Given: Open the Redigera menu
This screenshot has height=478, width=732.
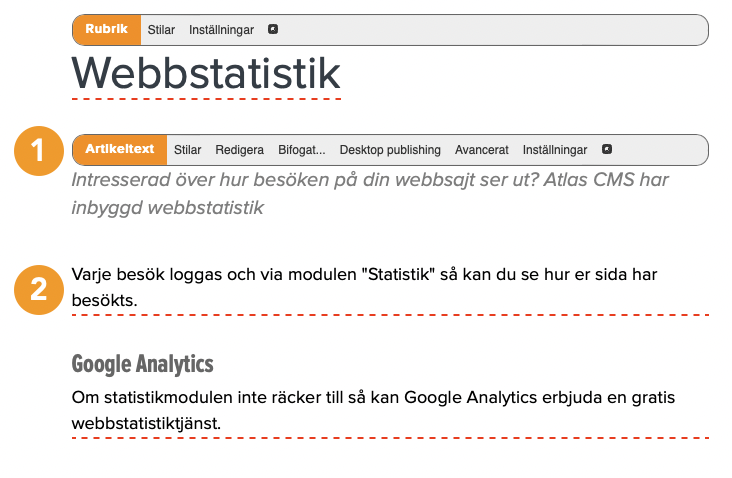Looking at the screenshot, I should tap(239, 150).
